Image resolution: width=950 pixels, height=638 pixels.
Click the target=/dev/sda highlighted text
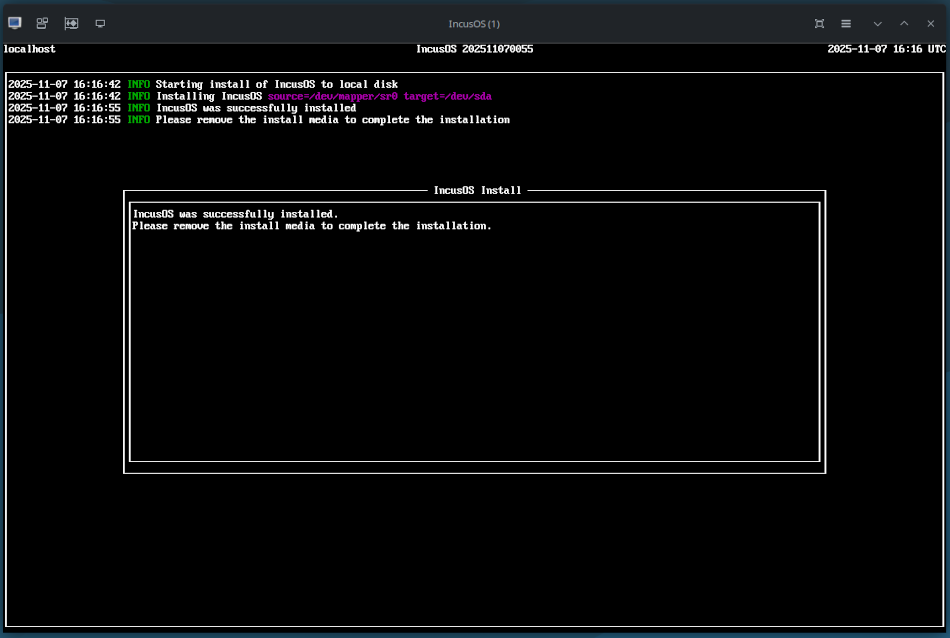448,95
